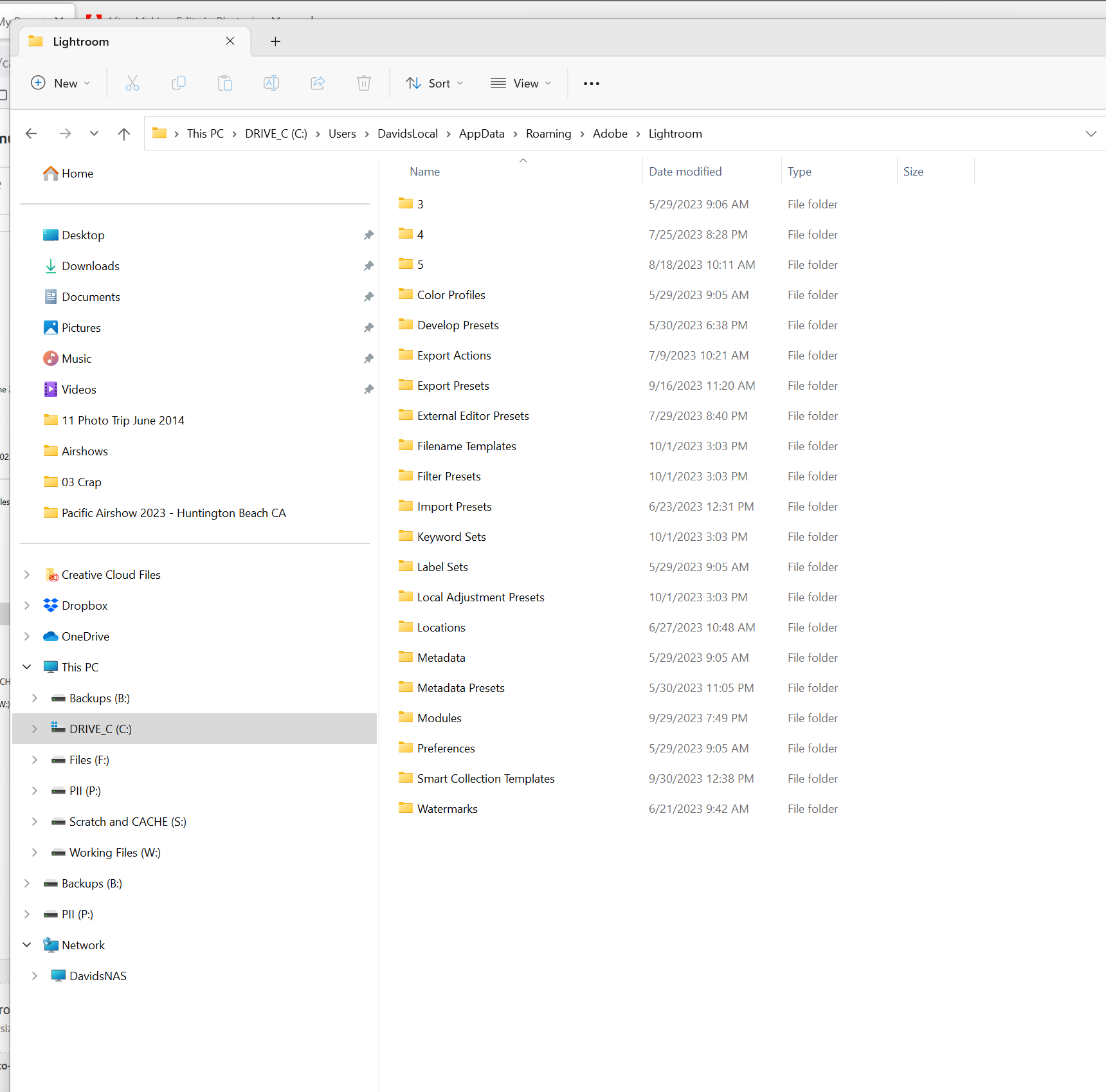Pin toggle next to Downloads in sidebar
The width and height of the screenshot is (1106, 1092).
pyautogui.click(x=368, y=266)
